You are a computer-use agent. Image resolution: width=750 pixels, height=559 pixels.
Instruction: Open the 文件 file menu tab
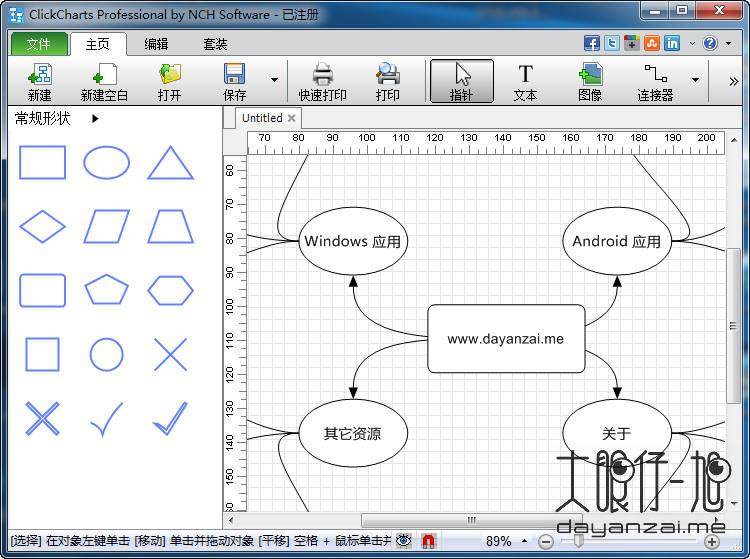click(39, 44)
